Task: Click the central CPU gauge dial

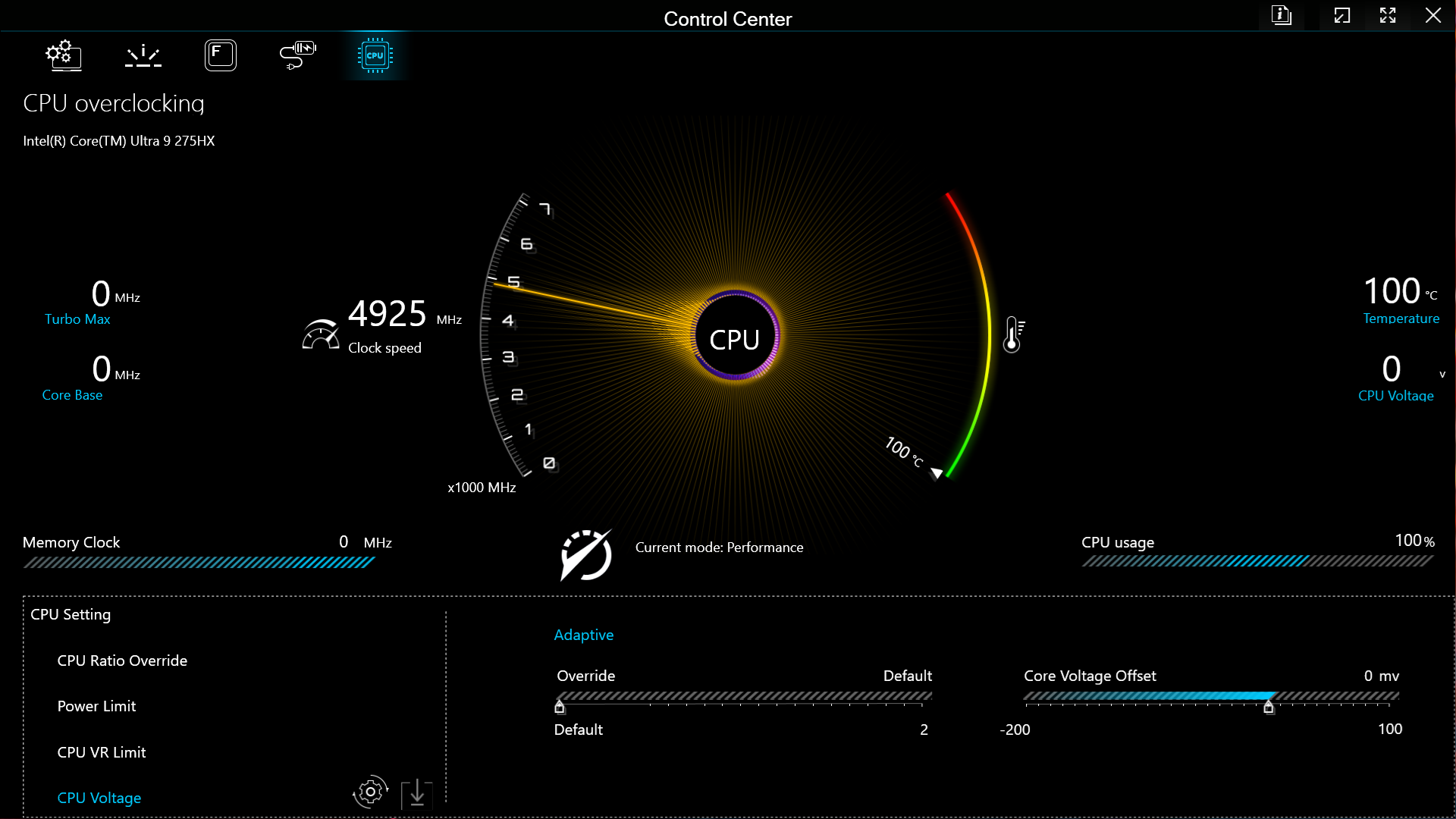Action: click(734, 338)
